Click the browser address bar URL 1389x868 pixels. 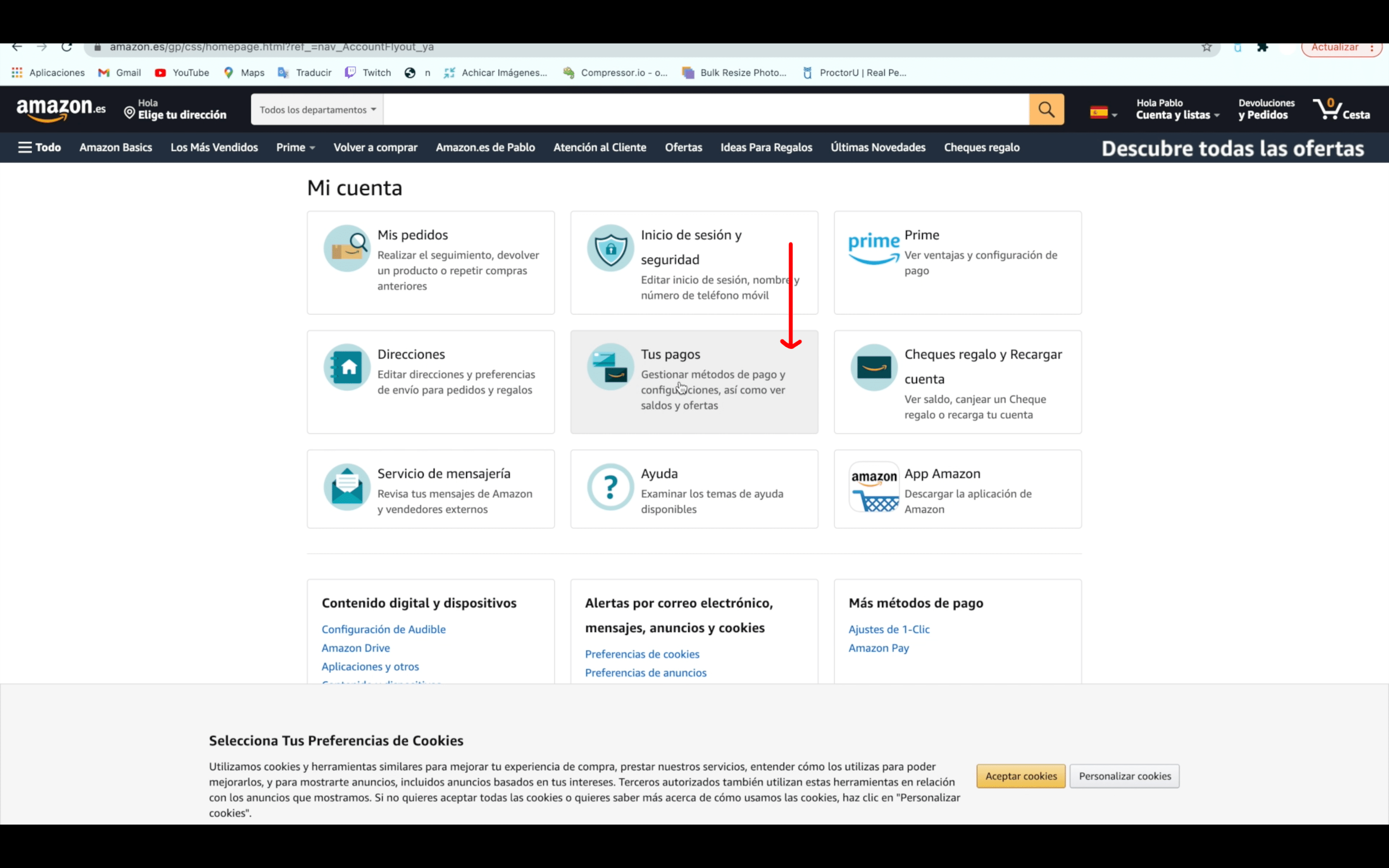click(272, 47)
